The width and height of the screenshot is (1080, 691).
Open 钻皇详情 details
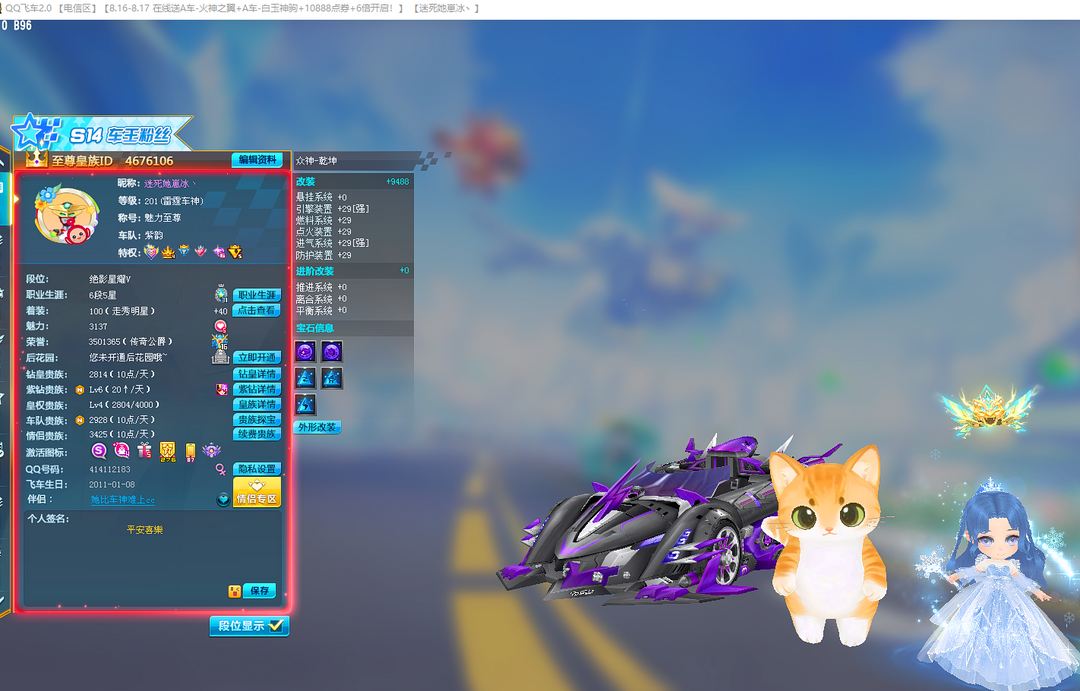(257, 374)
